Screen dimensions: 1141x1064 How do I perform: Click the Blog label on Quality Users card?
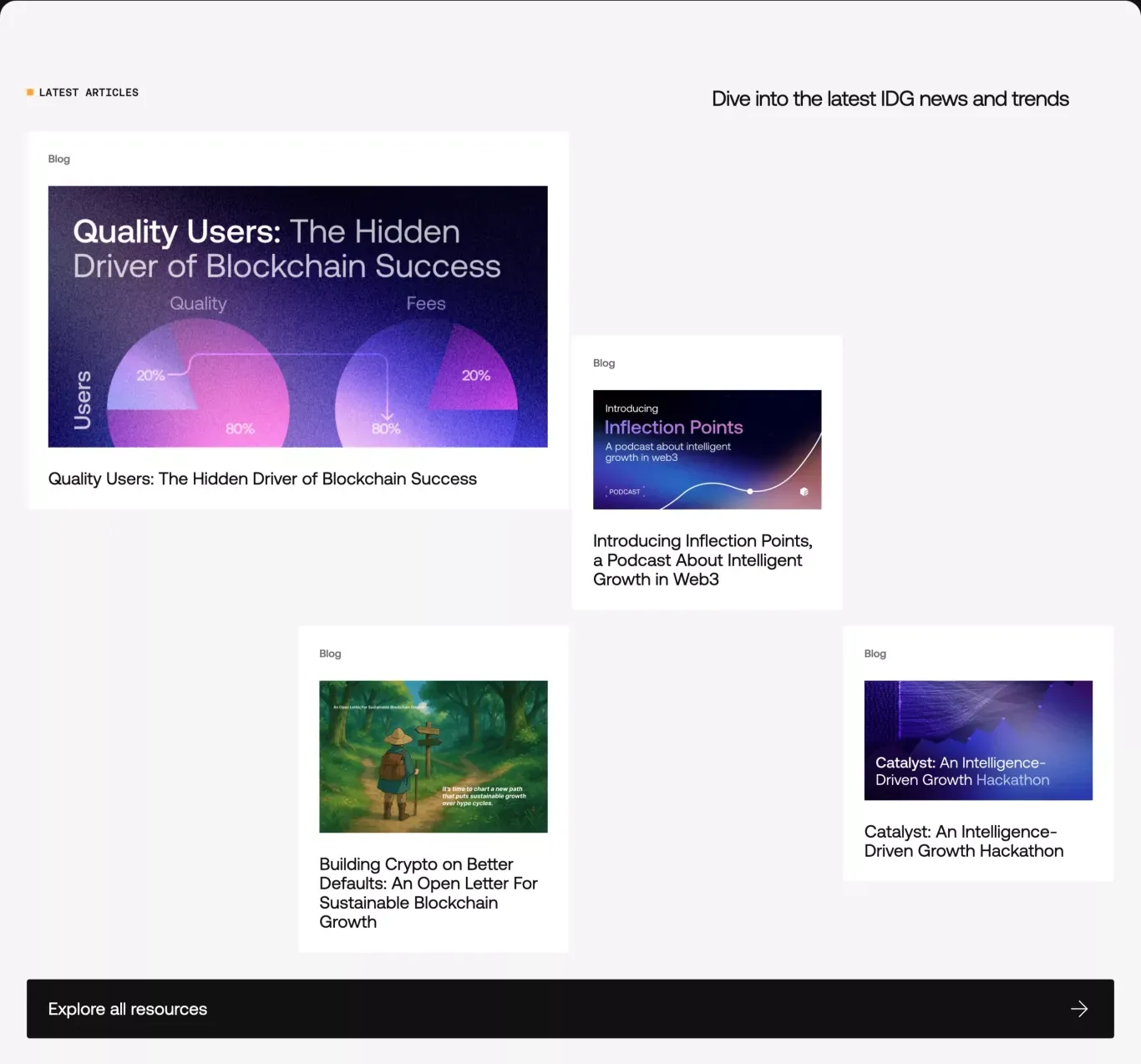(59, 159)
